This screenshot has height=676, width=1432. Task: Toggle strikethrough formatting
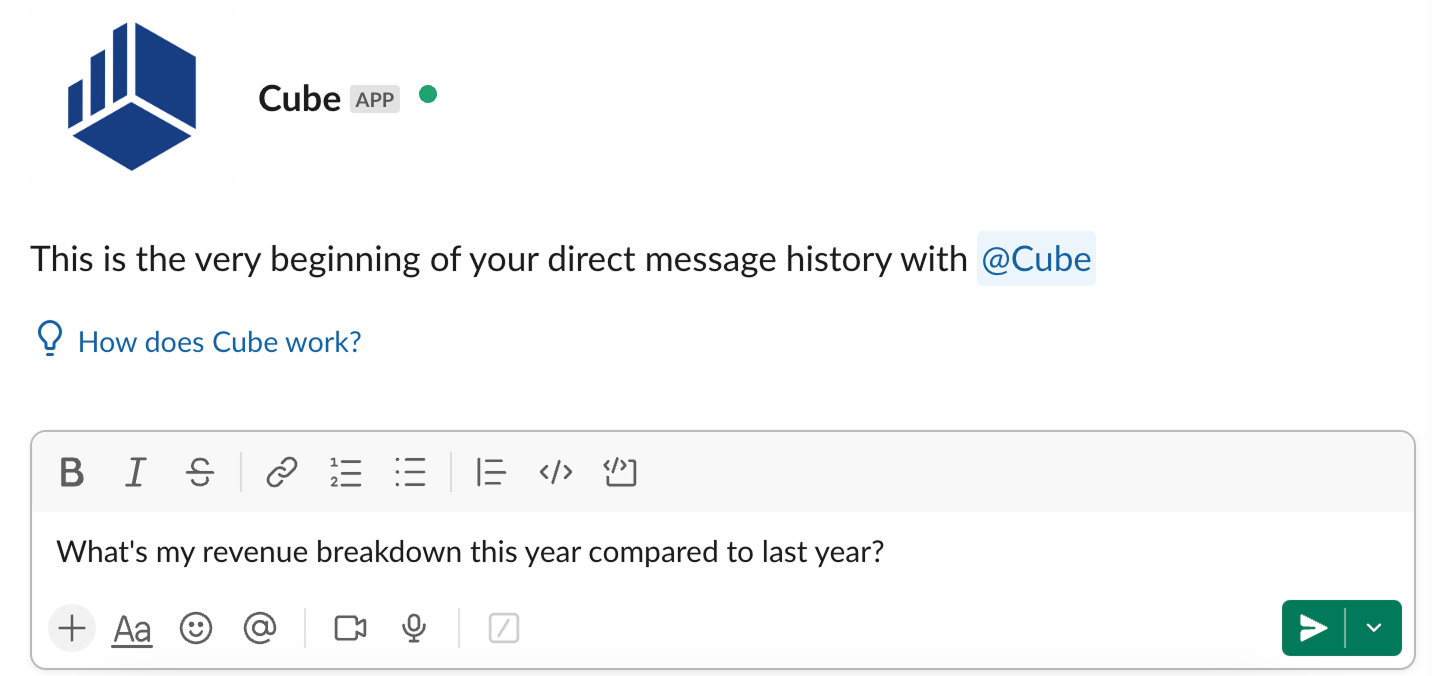pyautogui.click(x=200, y=472)
